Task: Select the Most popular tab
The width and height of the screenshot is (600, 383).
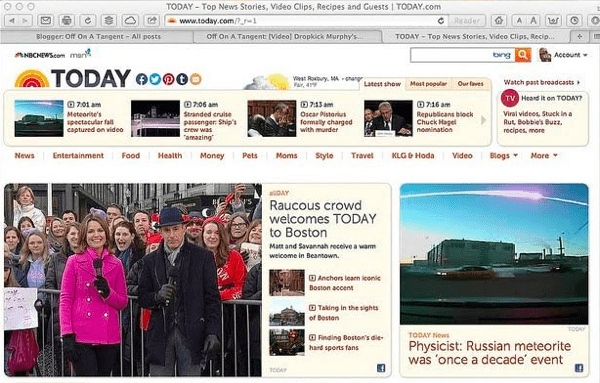Action: pyautogui.click(x=428, y=84)
